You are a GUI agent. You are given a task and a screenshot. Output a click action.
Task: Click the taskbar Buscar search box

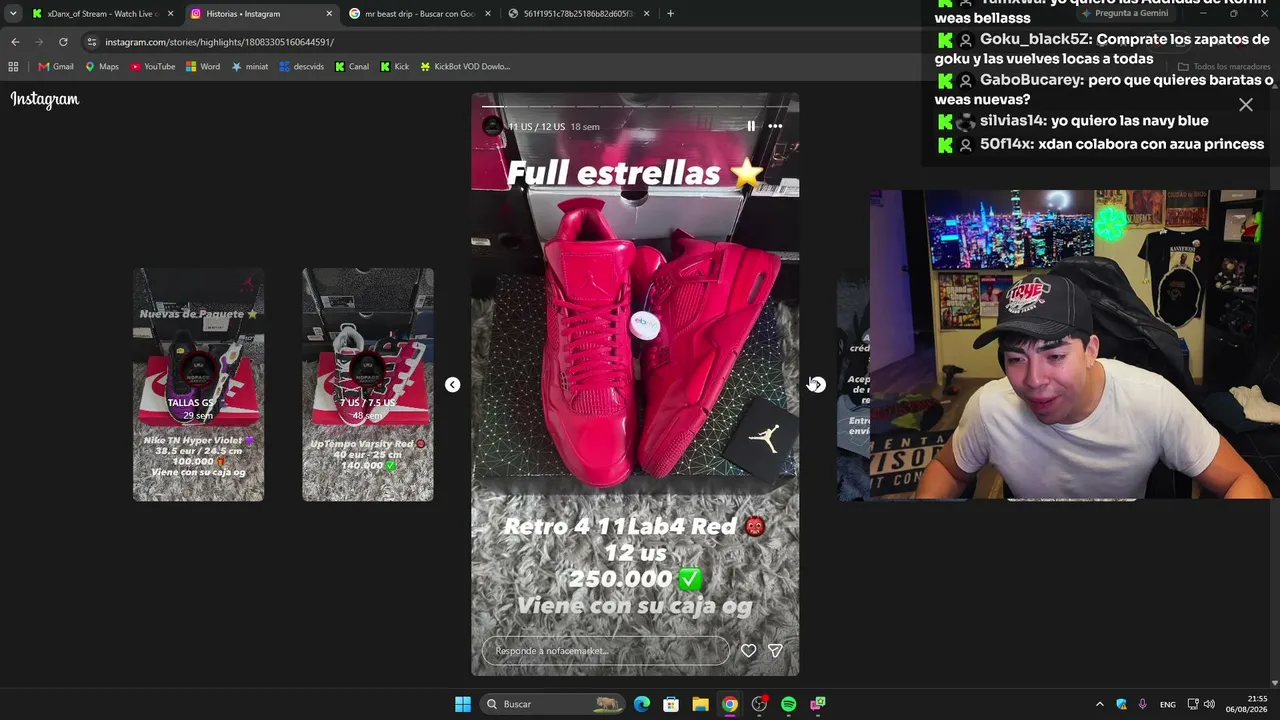click(x=552, y=704)
